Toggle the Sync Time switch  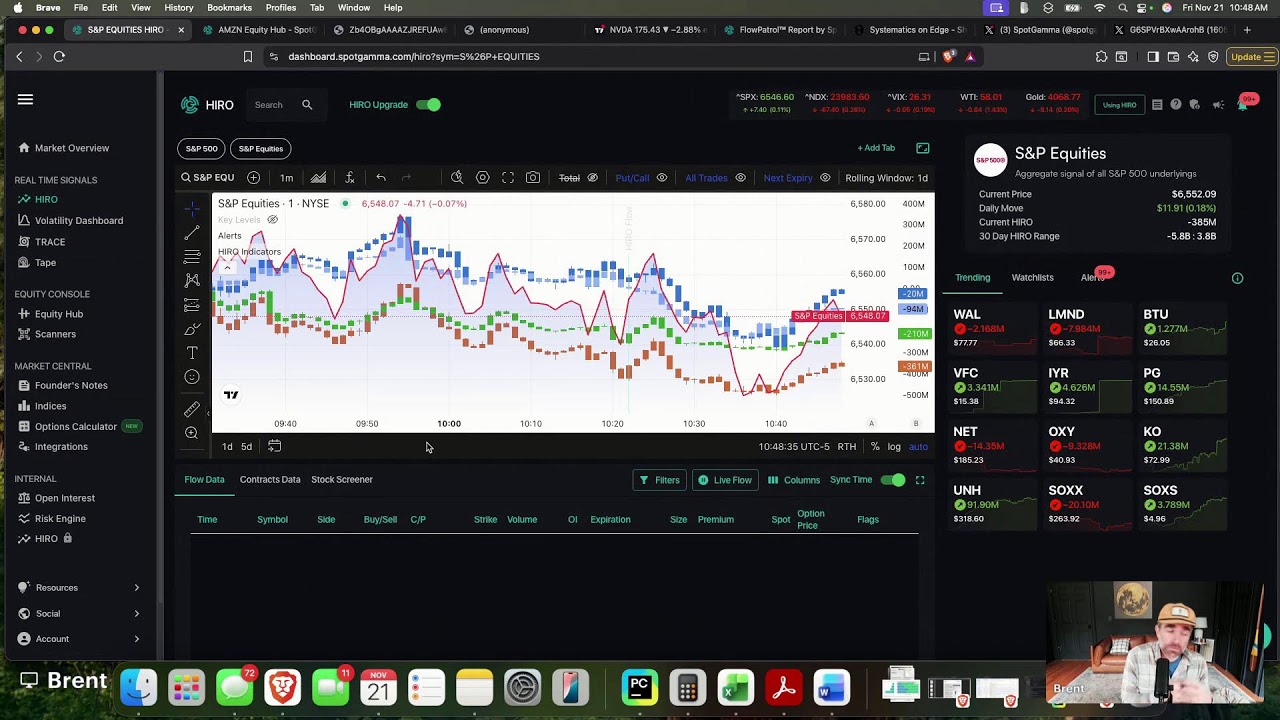[893, 480]
